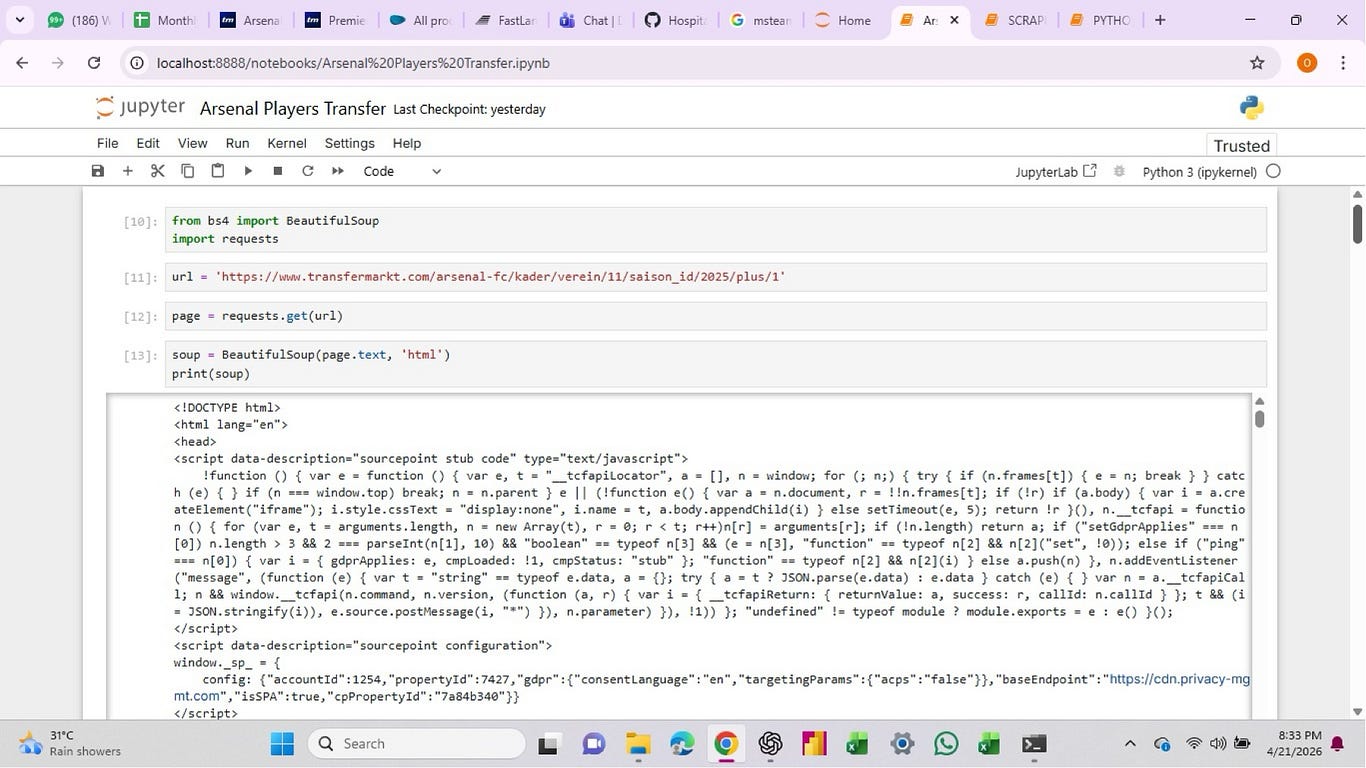Viewport: 1366px width, 768px height.
Task: Open the Chrome profile avatar
Action: (x=1306, y=63)
